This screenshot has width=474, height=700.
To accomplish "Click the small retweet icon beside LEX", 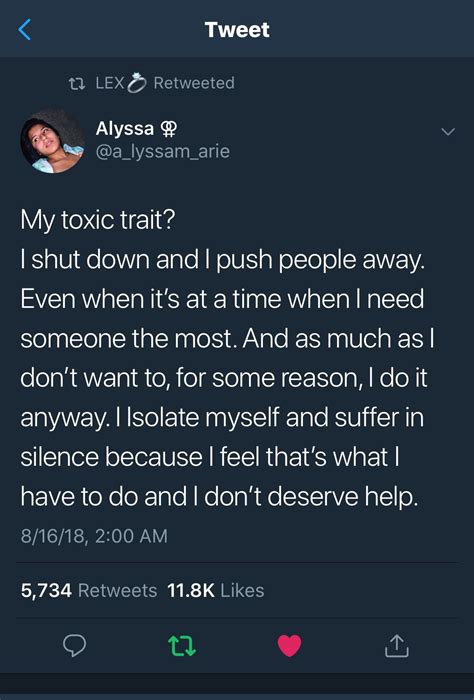I will (x=78, y=83).
